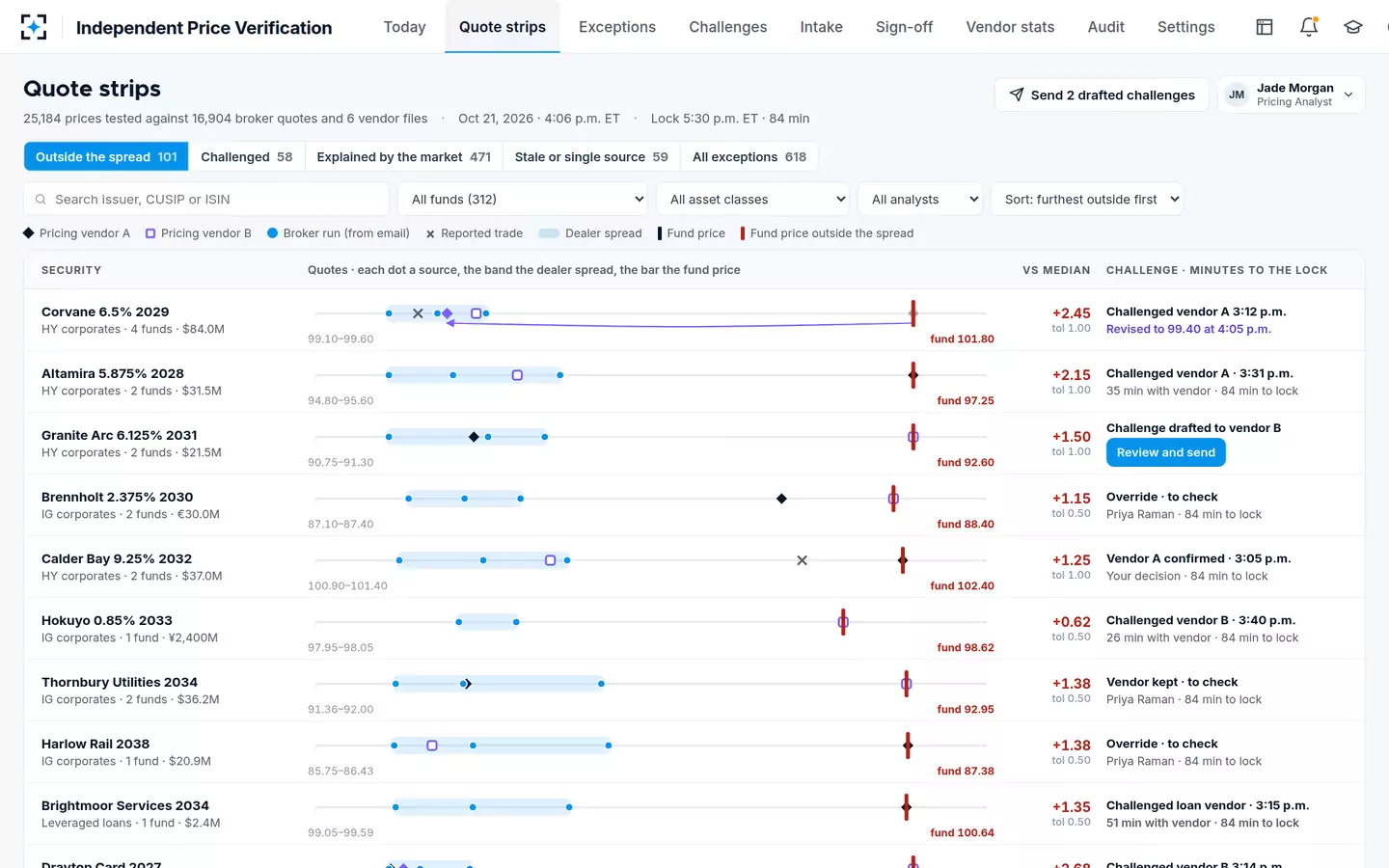
Task: Open the Intake tab
Action: pos(821,27)
